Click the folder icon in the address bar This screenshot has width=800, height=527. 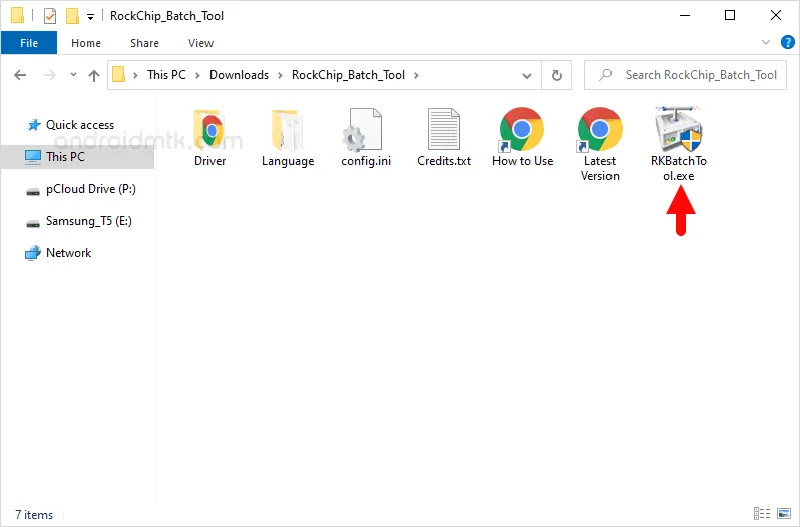tap(118, 75)
